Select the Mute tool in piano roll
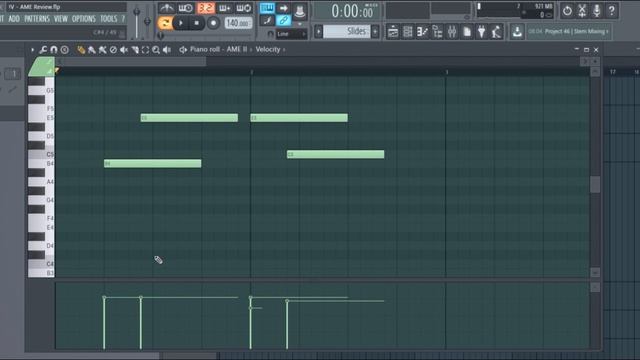 124,50
